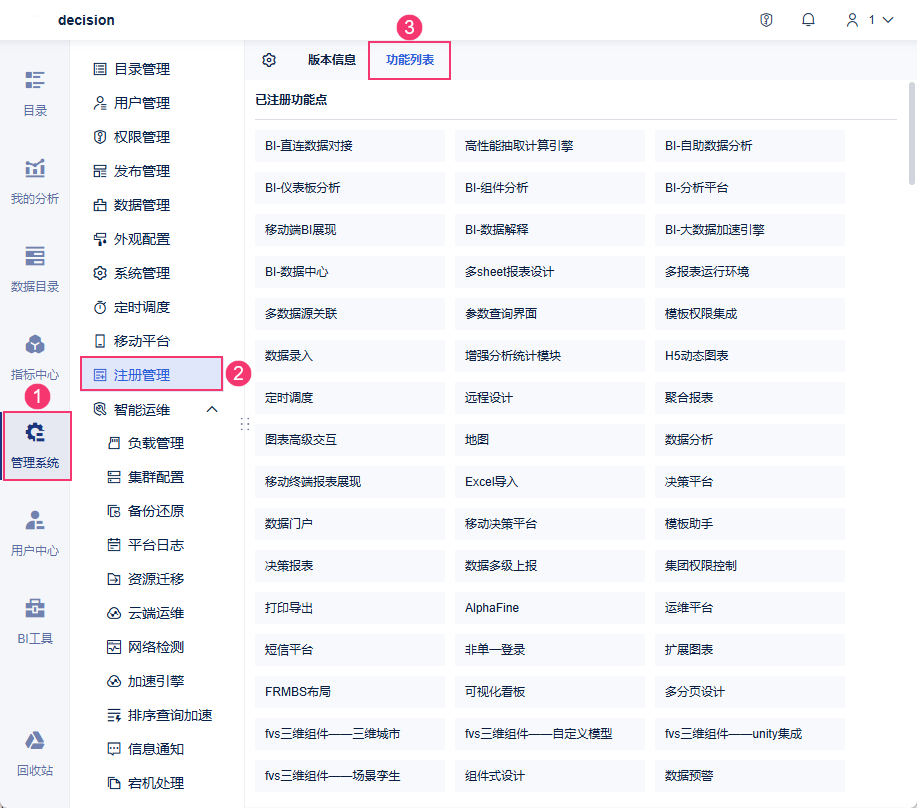Open the user account dropdown
This screenshot has height=808, width=917.
click(870, 20)
